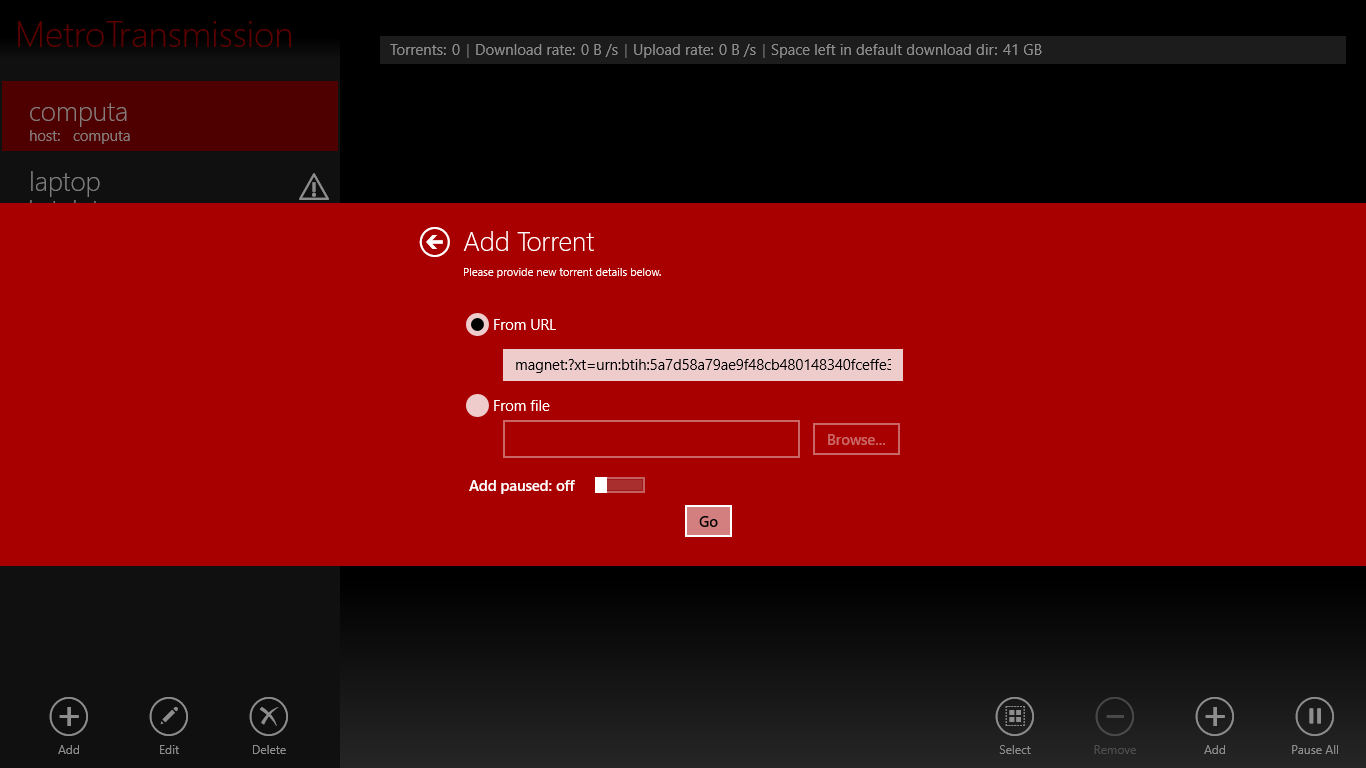Click the Edit pencil icon
Viewport: 1366px width, 768px height.
[x=169, y=716]
